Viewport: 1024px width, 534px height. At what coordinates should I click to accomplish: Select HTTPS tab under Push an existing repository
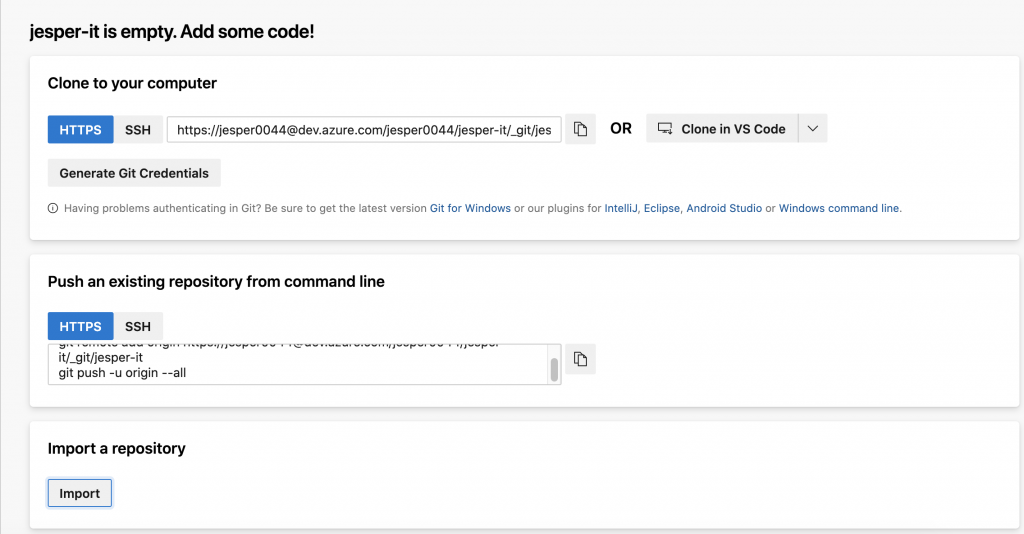pos(80,326)
